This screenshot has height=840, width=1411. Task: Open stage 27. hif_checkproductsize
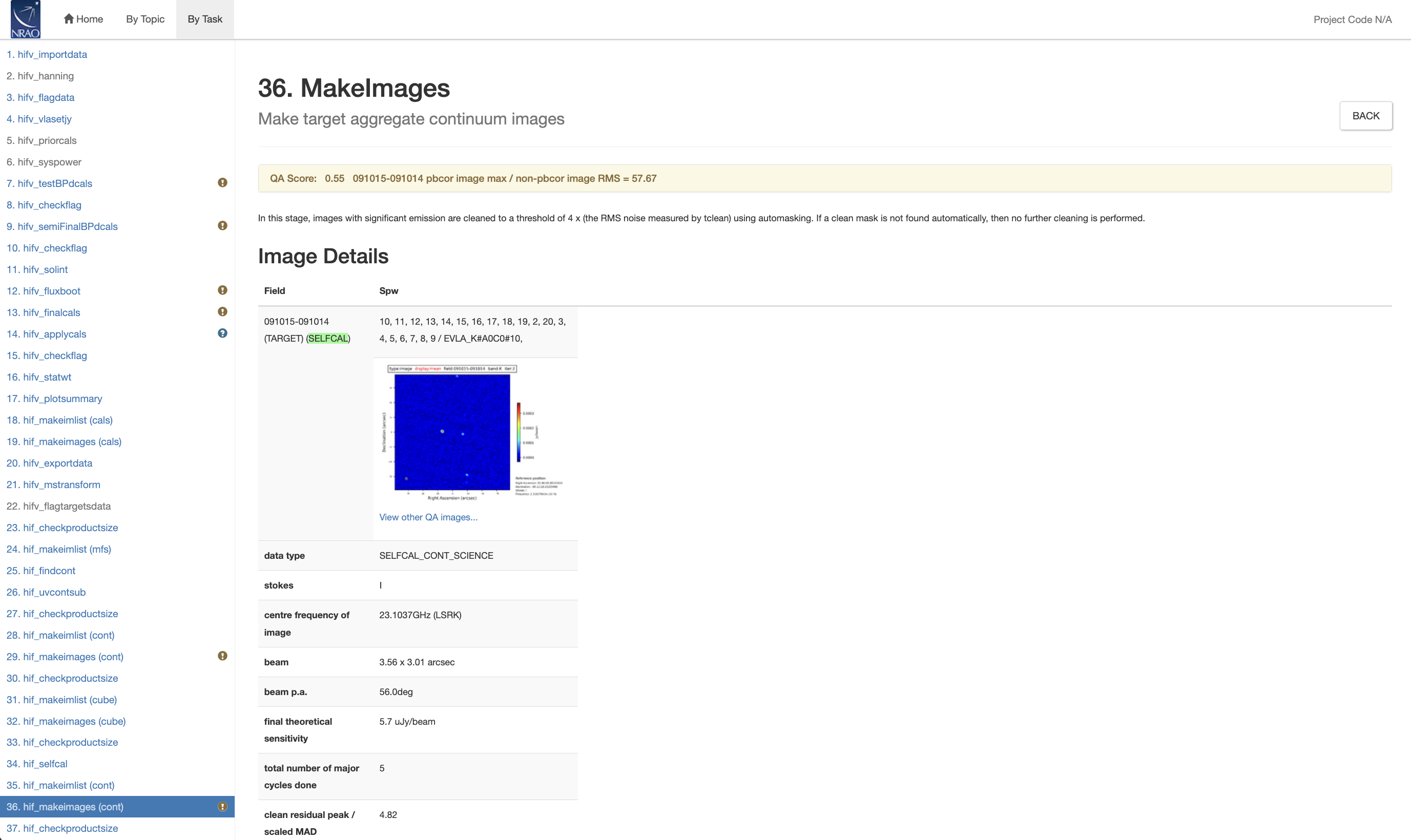tap(63, 614)
